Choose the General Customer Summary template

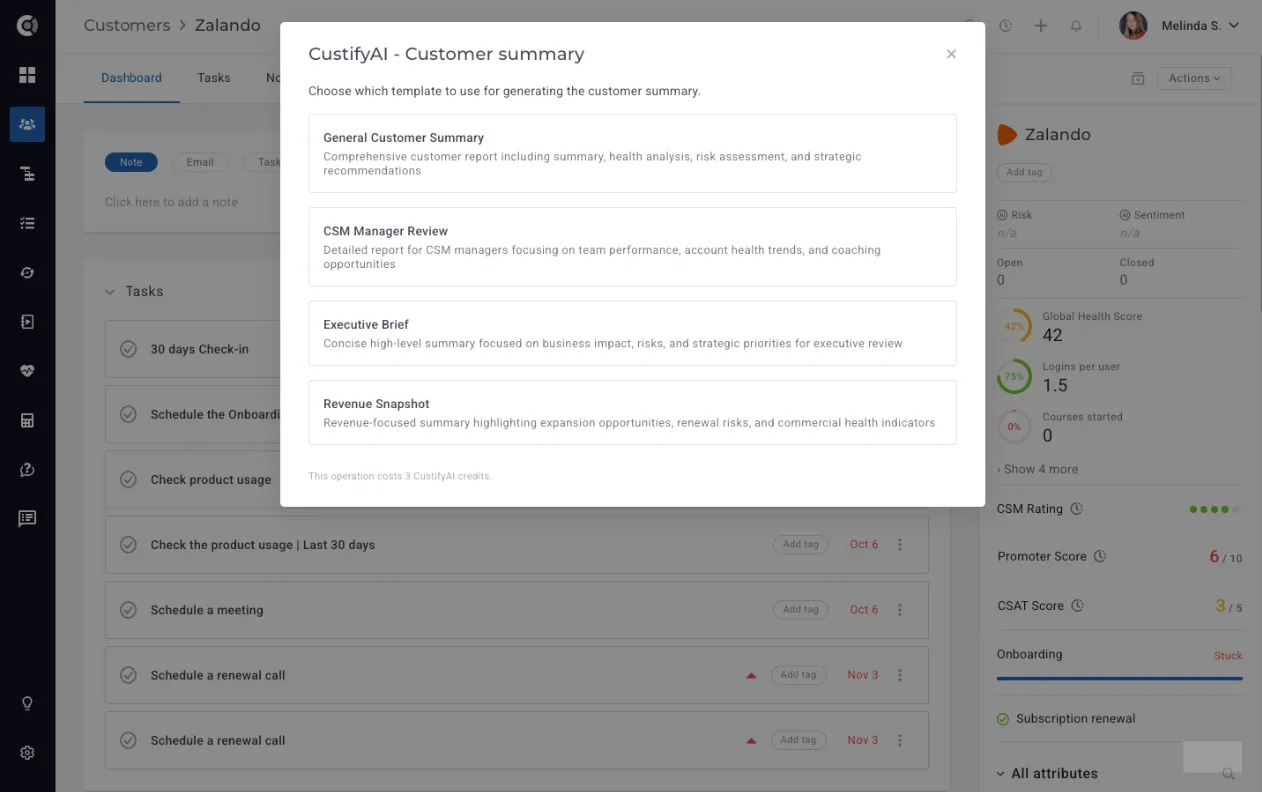tap(632, 153)
